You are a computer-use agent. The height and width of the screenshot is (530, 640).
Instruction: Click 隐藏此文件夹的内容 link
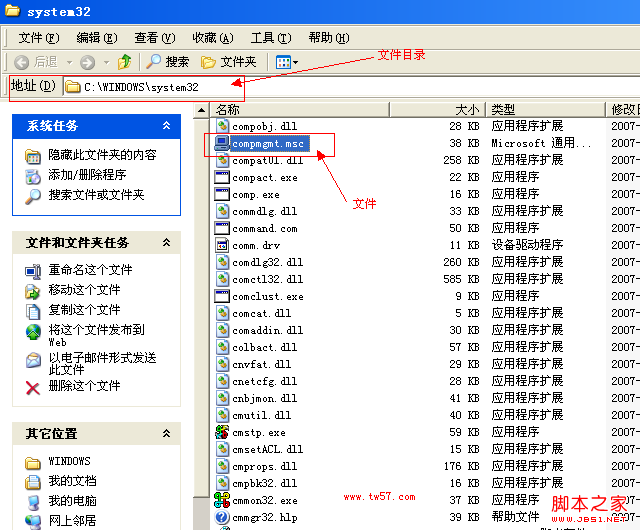coord(102,155)
